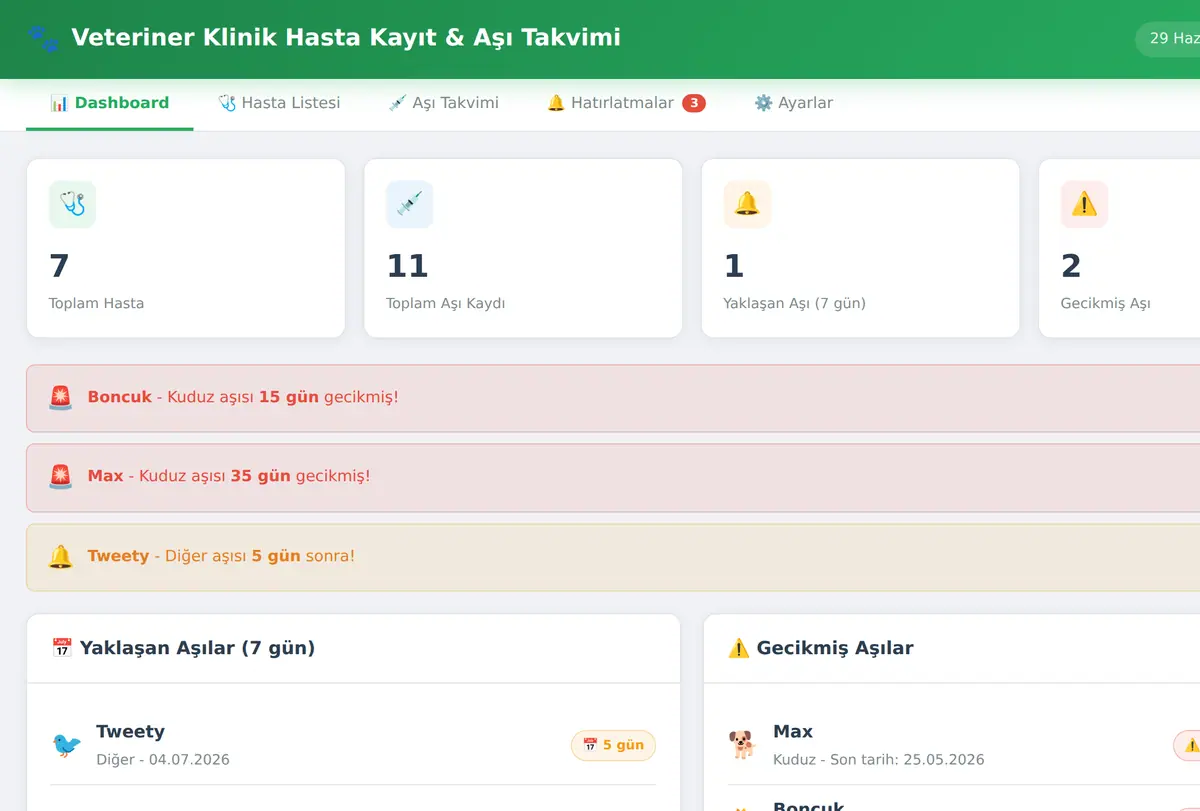Click warning icon beside Gecikmiş Aşılar heading
Screen dimensions: 1200x811
(x=739, y=648)
